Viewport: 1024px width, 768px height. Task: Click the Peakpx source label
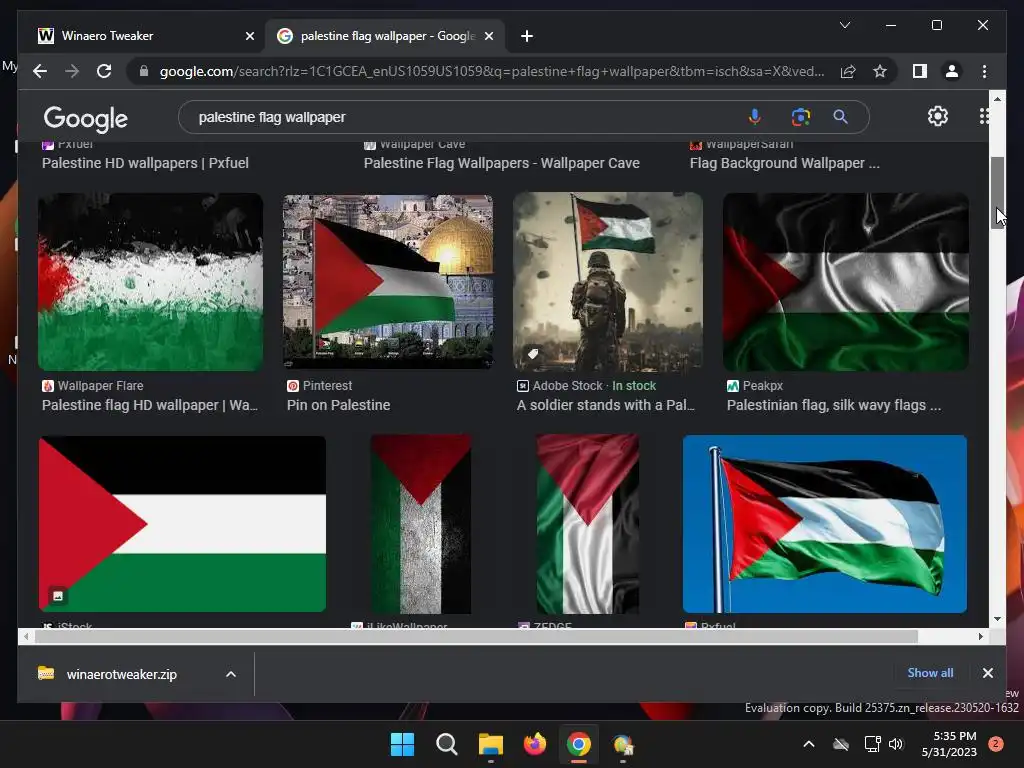763,386
